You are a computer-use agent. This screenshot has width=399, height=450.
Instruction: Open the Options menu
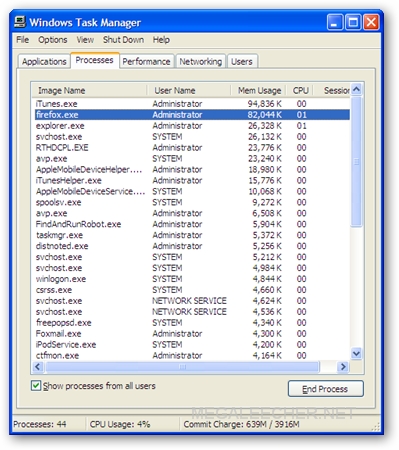pos(53,40)
